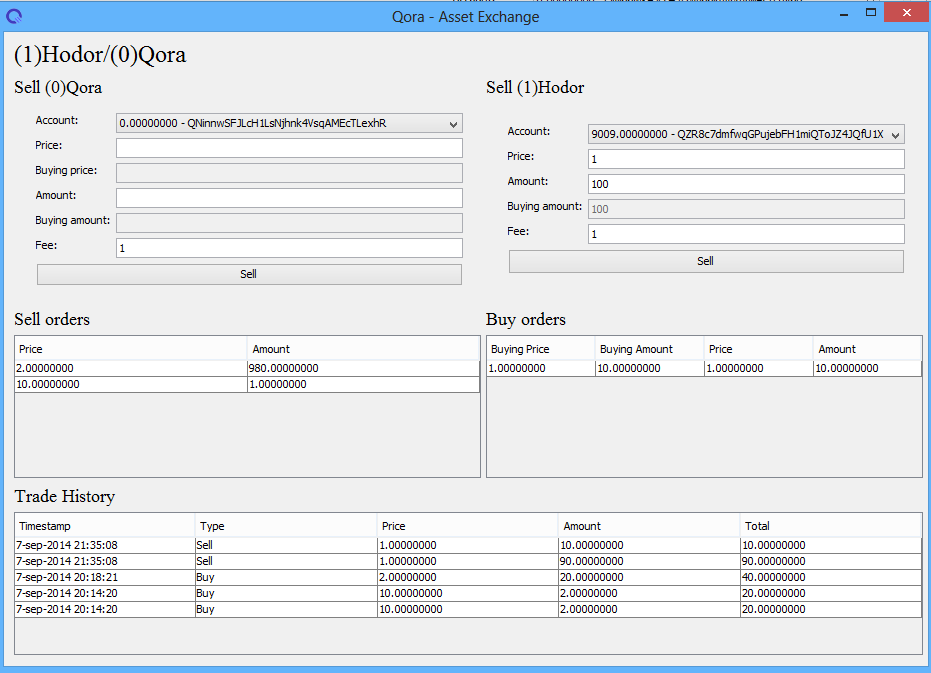
Task: Click the disabled Buying price field
Action: [289, 173]
